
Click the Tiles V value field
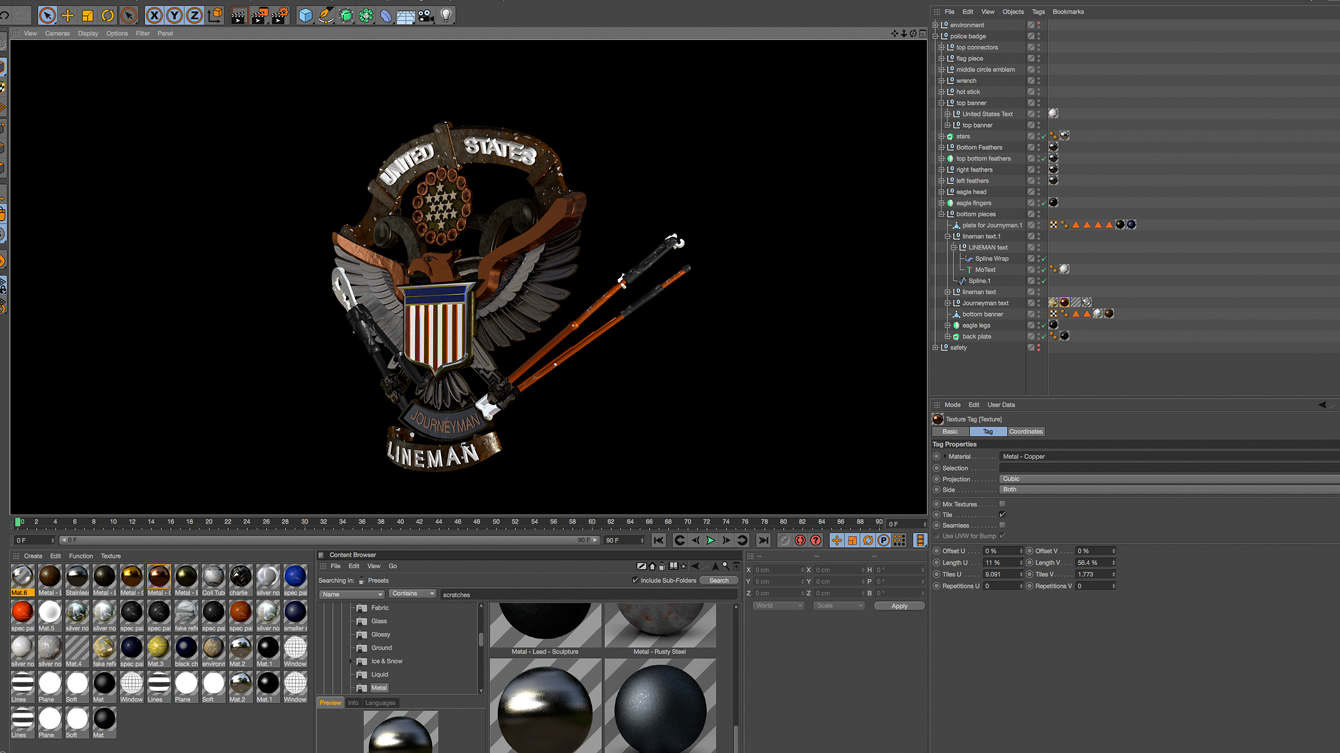(x=1093, y=575)
